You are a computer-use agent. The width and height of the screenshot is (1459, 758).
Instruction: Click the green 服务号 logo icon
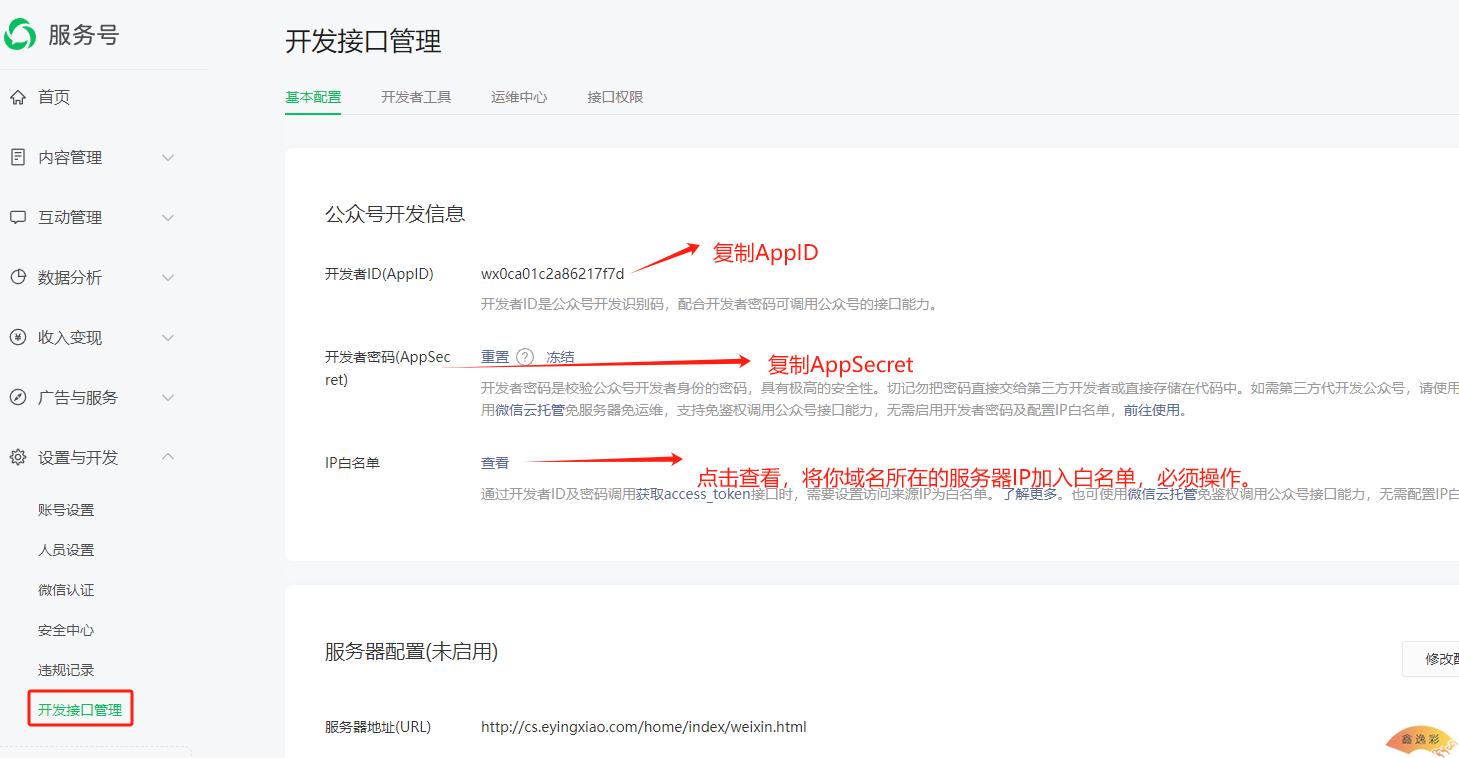pyautogui.click(x=20, y=34)
